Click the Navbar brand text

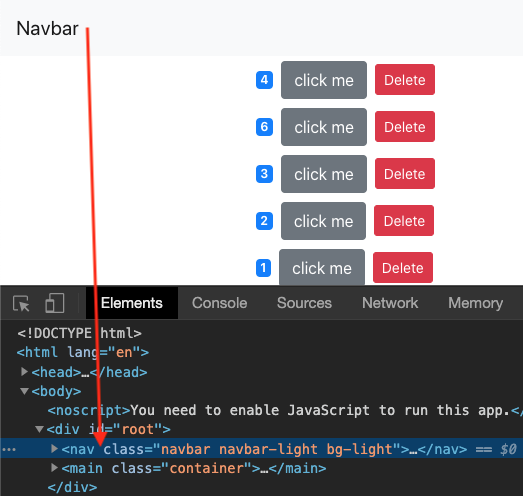[47, 28]
